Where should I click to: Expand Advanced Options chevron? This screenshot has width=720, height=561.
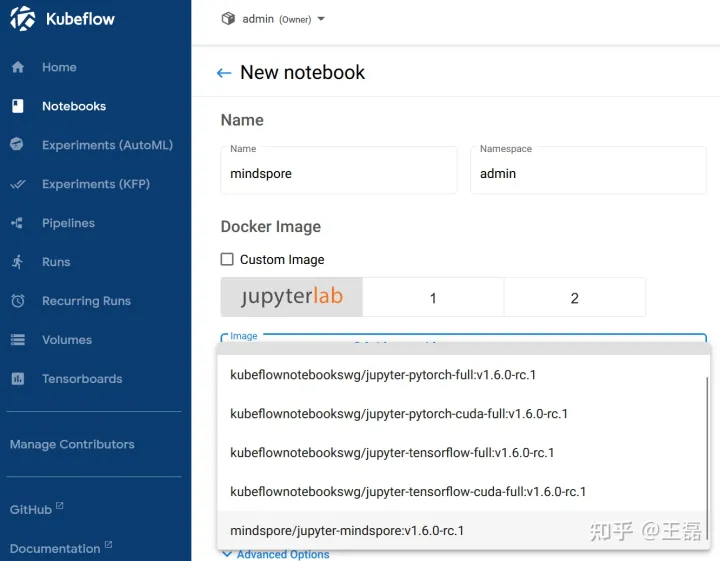[227, 554]
